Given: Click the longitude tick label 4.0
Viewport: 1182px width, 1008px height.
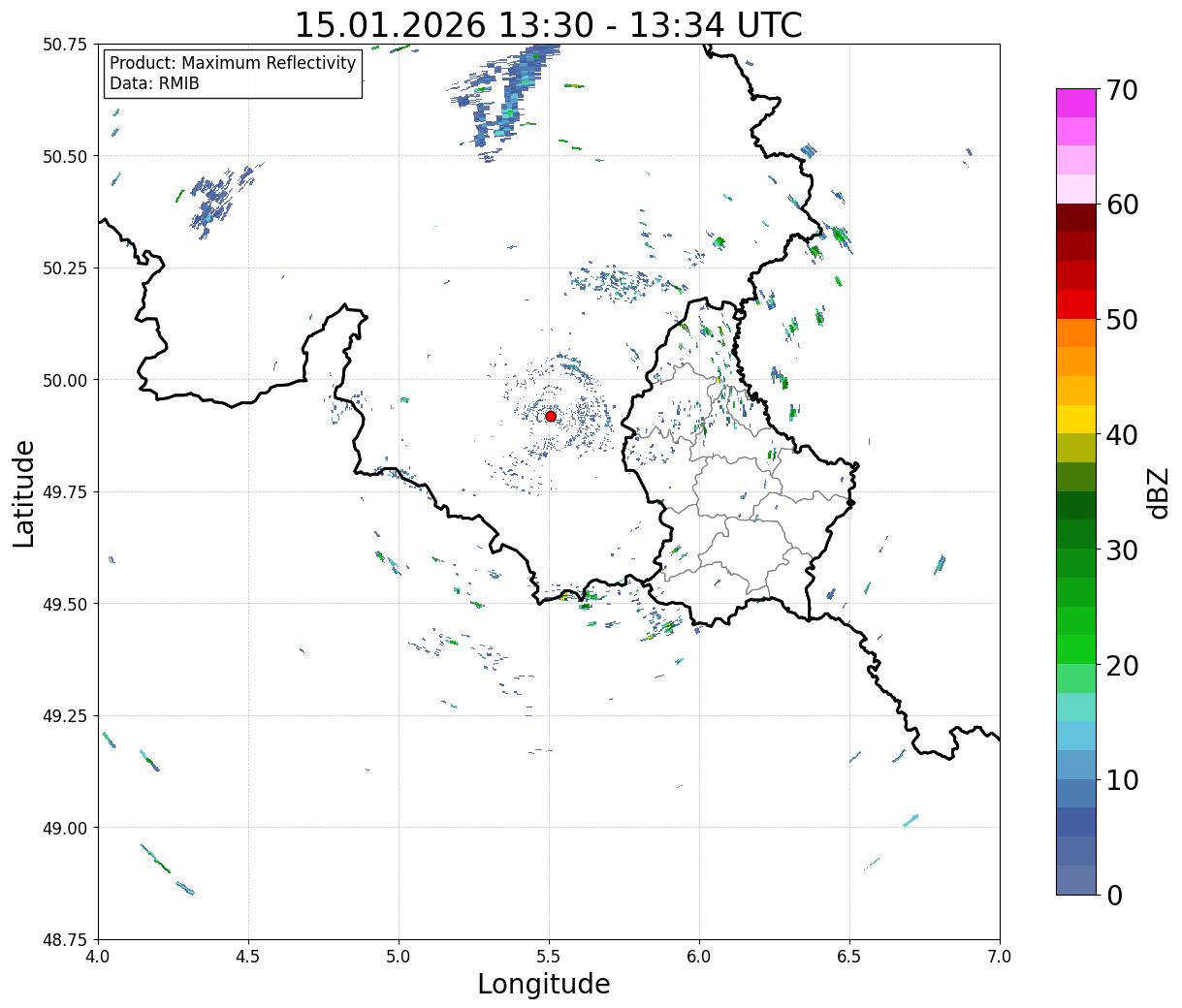Looking at the screenshot, I should coord(98,957).
